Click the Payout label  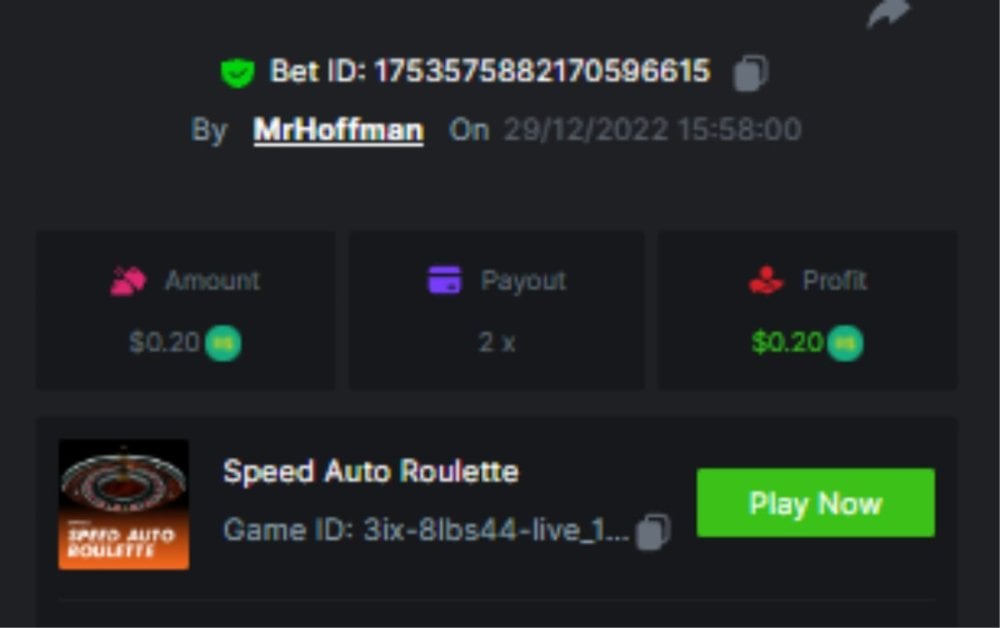point(523,281)
